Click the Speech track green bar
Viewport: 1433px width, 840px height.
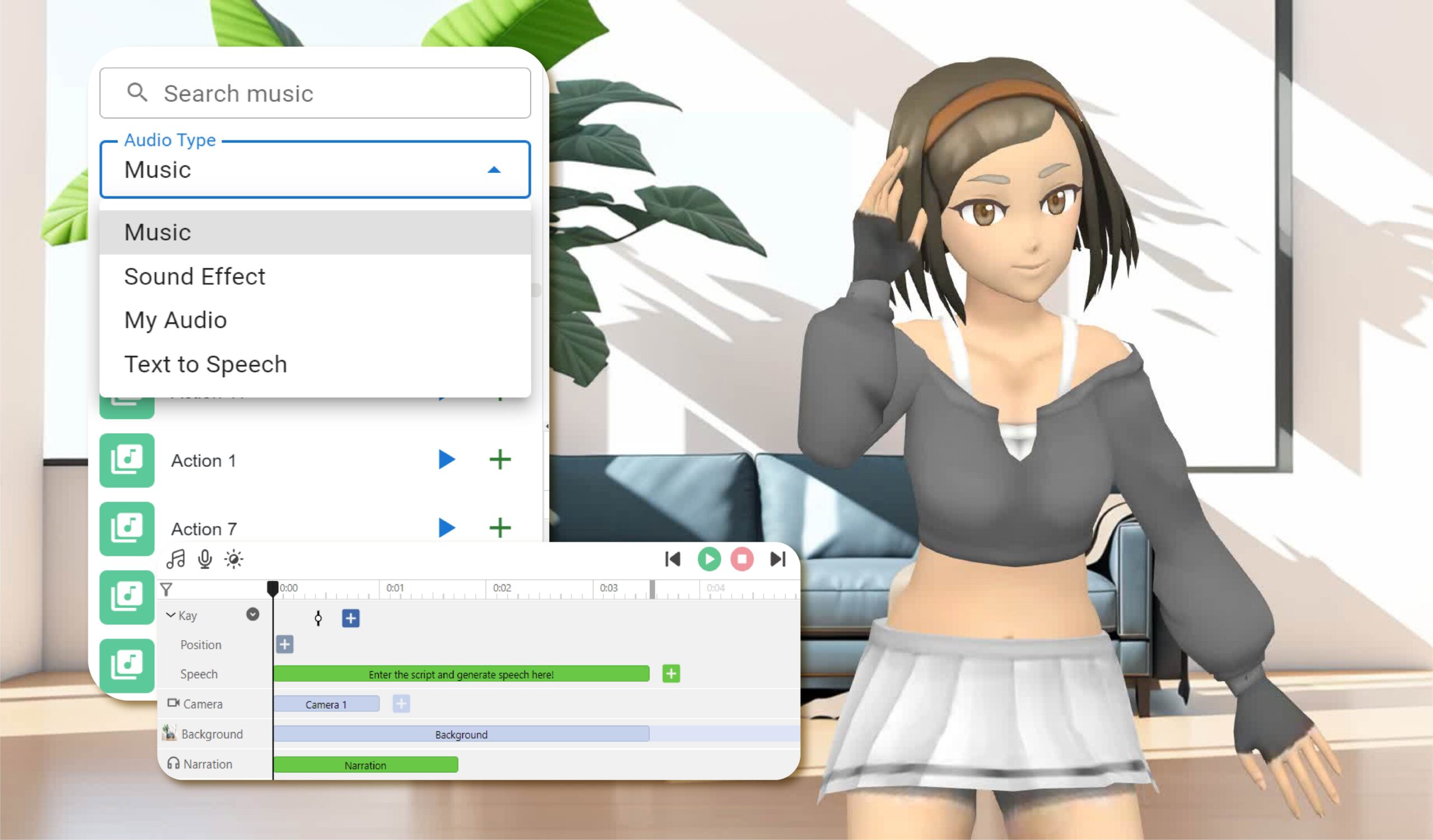tap(459, 673)
